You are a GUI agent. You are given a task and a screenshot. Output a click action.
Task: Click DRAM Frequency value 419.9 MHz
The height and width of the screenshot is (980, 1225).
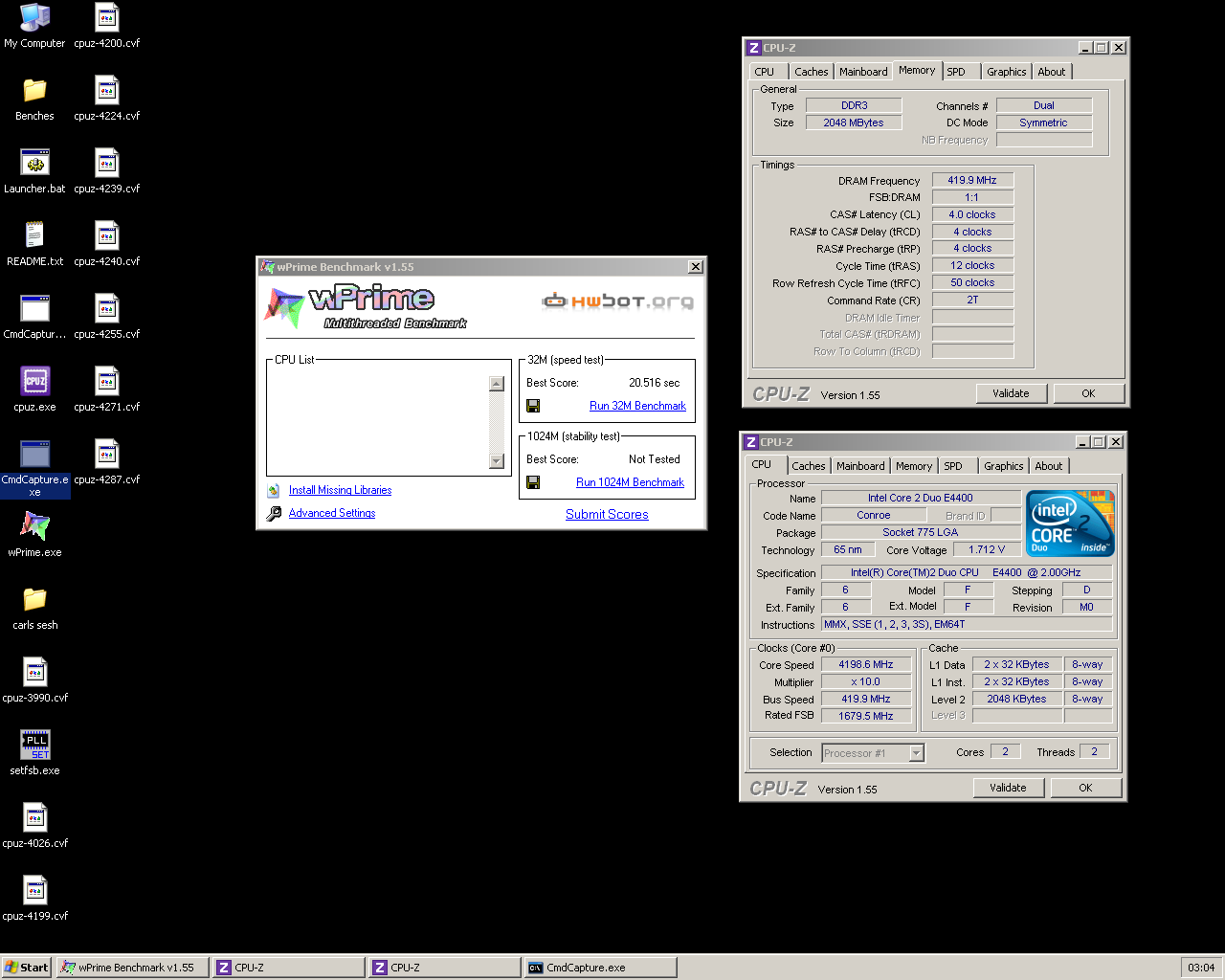click(x=972, y=180)
